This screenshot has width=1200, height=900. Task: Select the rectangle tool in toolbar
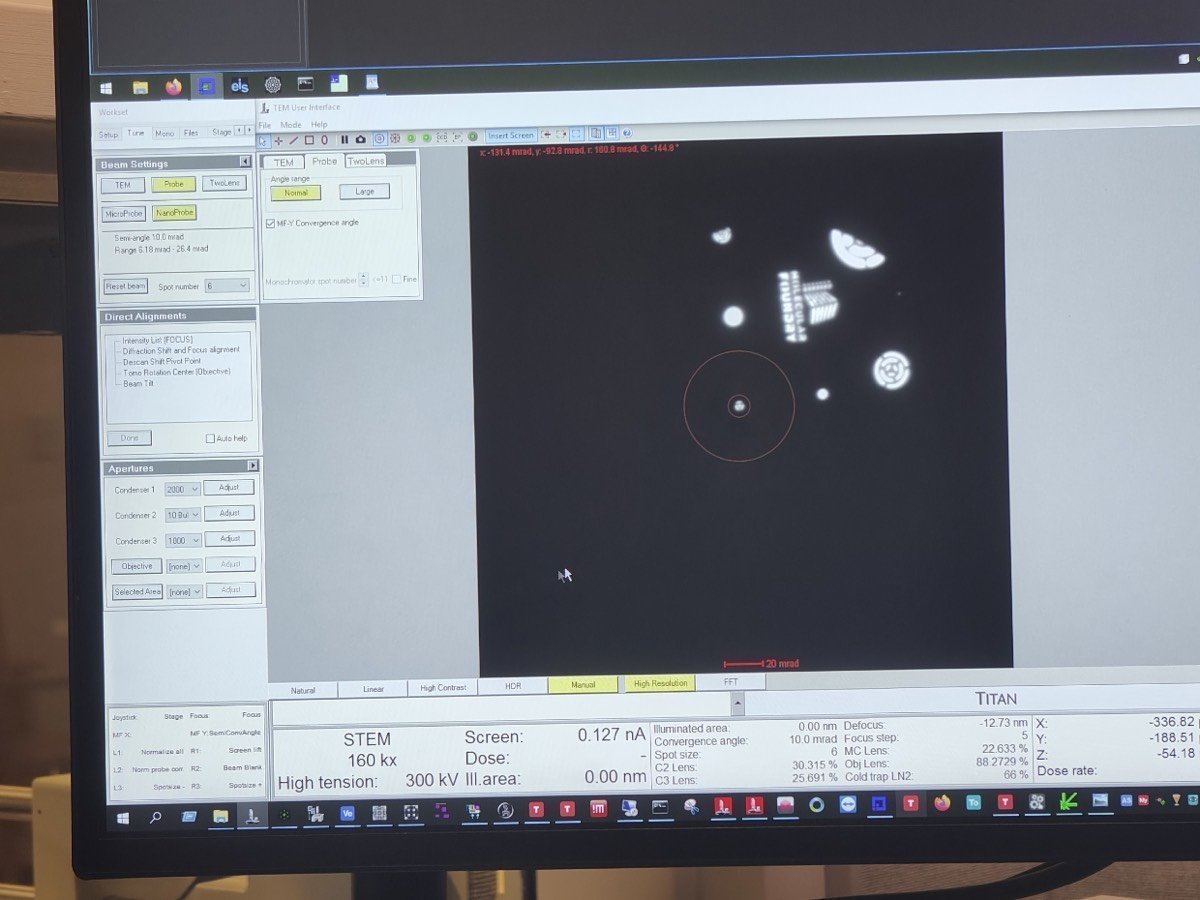point(309,140)
